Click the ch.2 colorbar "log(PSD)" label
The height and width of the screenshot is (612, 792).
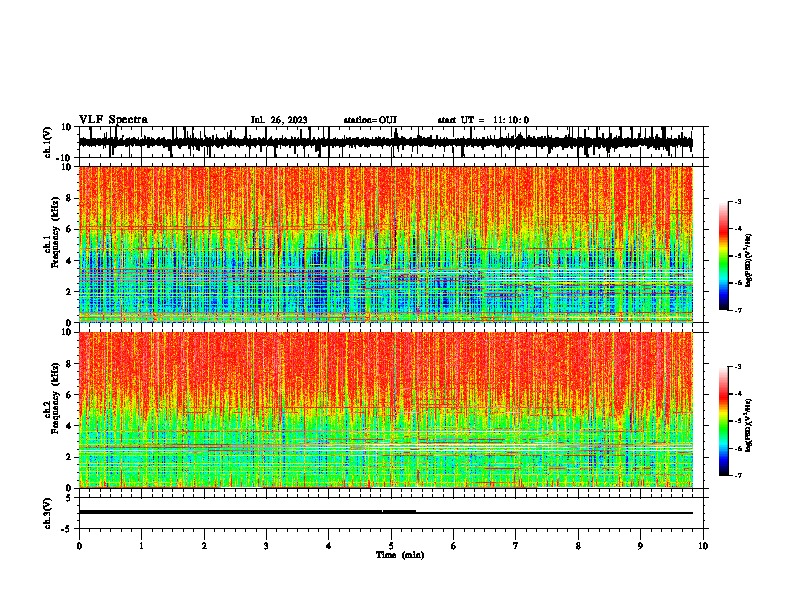(749, 425)
